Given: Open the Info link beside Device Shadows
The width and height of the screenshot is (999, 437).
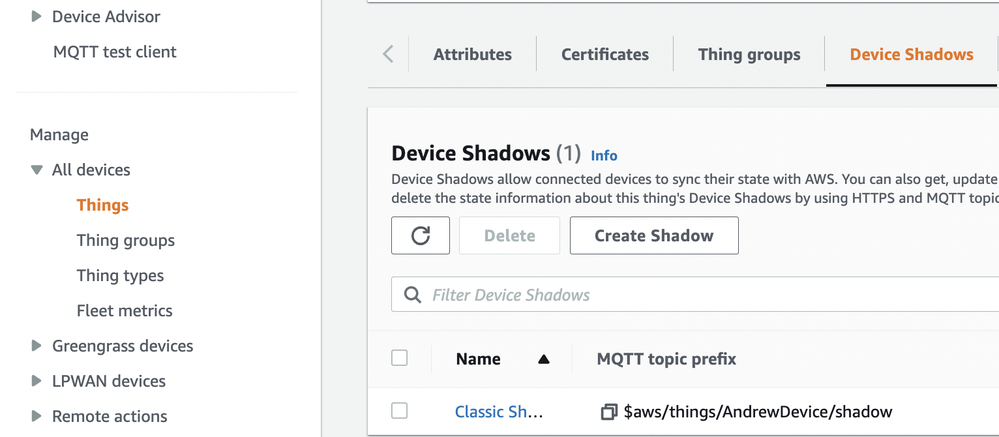Looking at the screenshot, I should coord(604,155).
